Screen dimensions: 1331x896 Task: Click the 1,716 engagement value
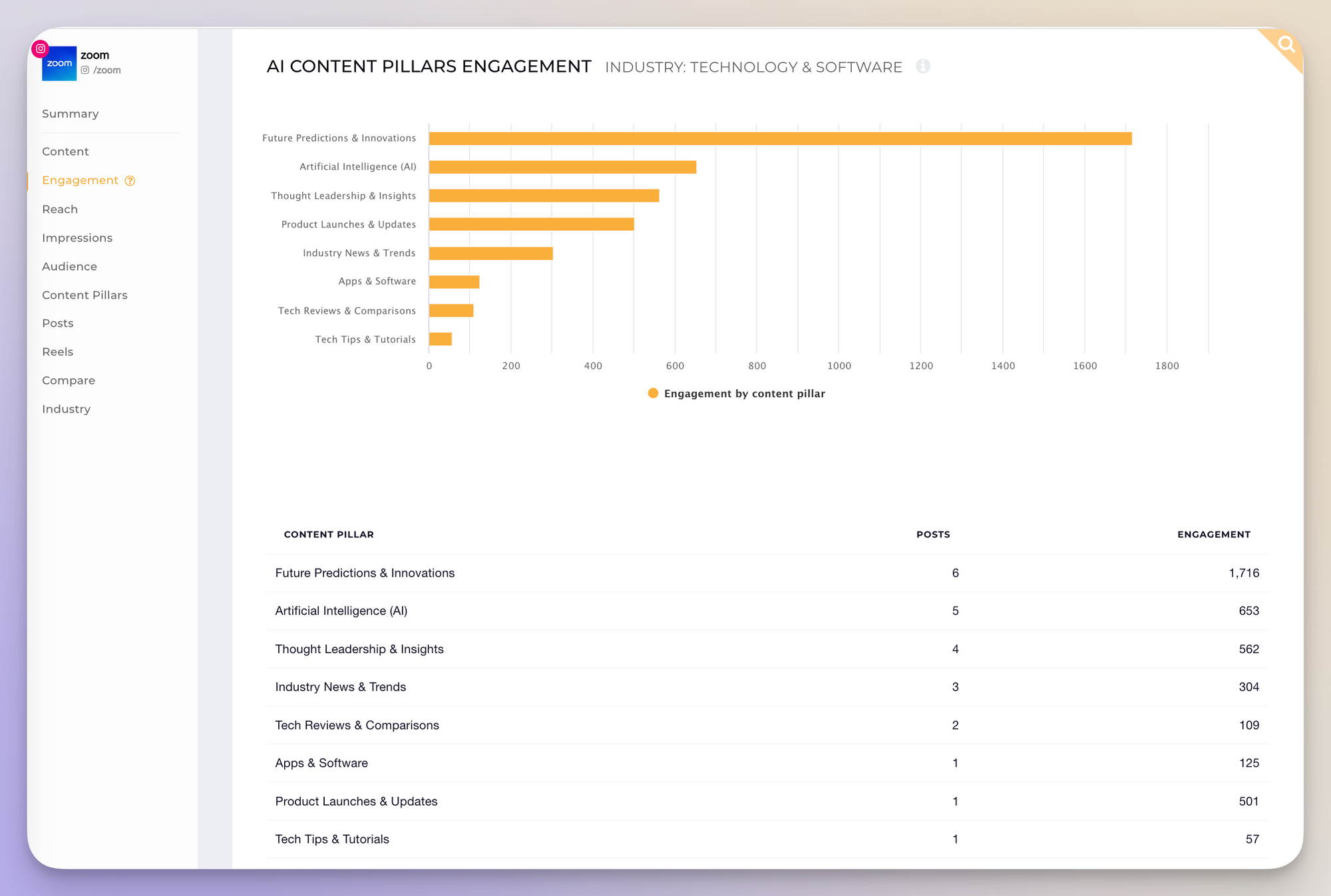click(x=1244, y=573)
